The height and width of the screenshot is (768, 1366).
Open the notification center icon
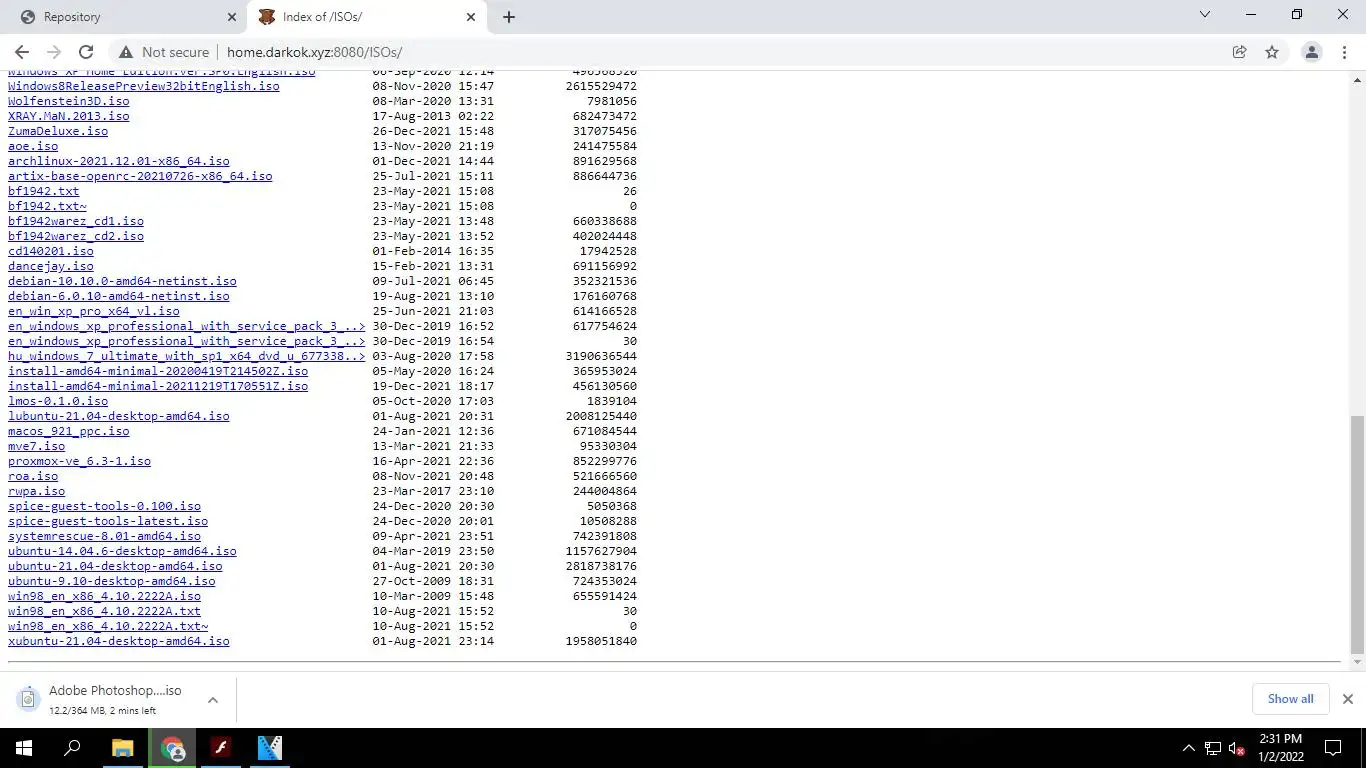[x=1333, y=748]
